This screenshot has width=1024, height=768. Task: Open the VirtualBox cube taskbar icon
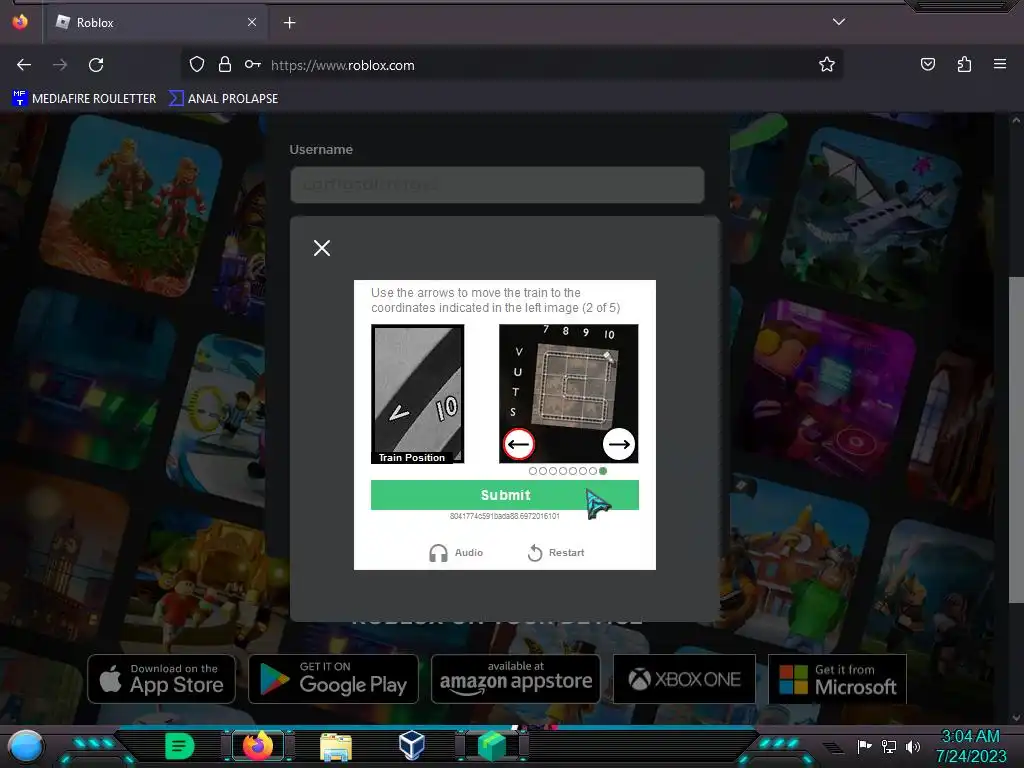pyautogui.click(x=411, y=745)
